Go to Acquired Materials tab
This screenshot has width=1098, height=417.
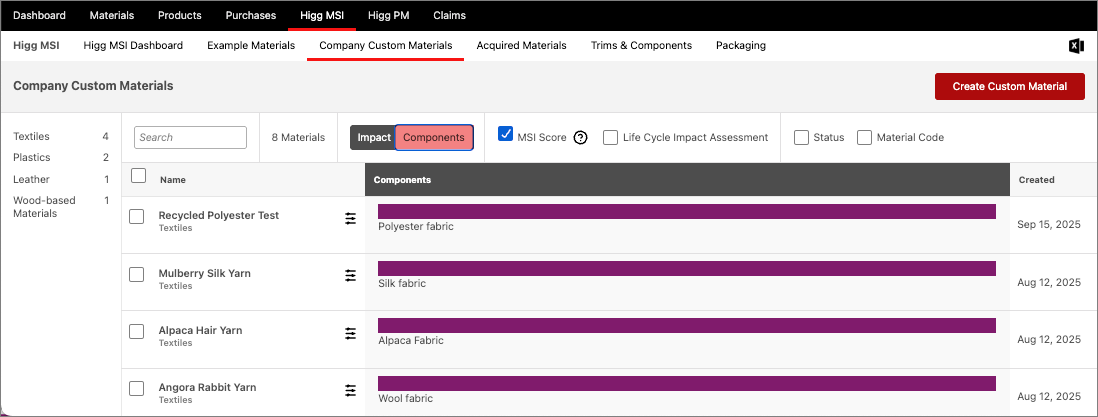pos(522,46)
